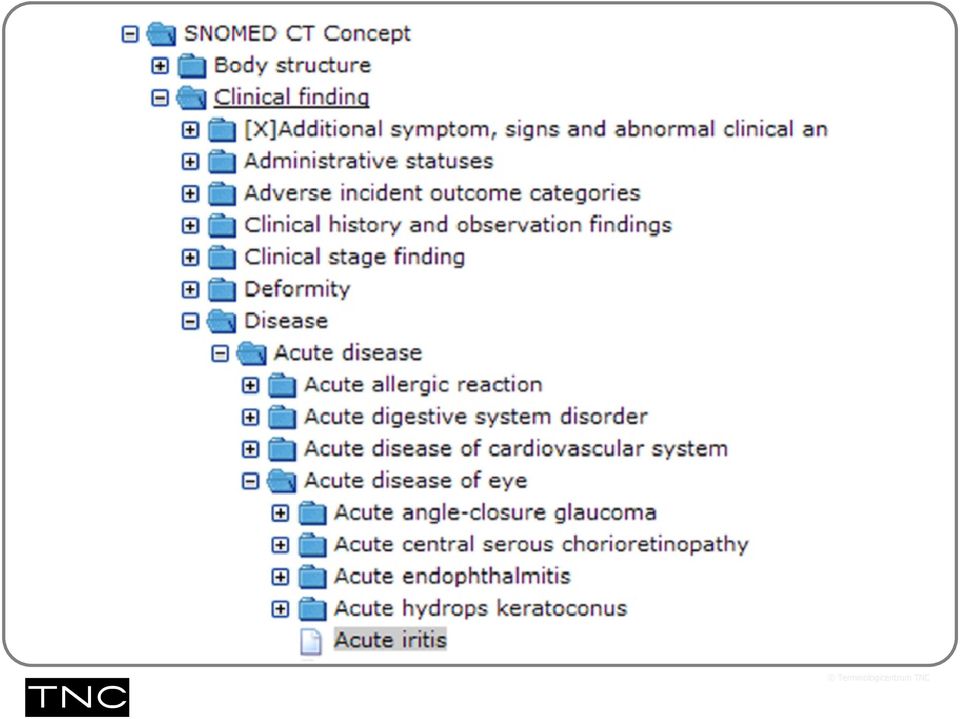Collapse the SNOMED CT Concept root

(130, 34)
